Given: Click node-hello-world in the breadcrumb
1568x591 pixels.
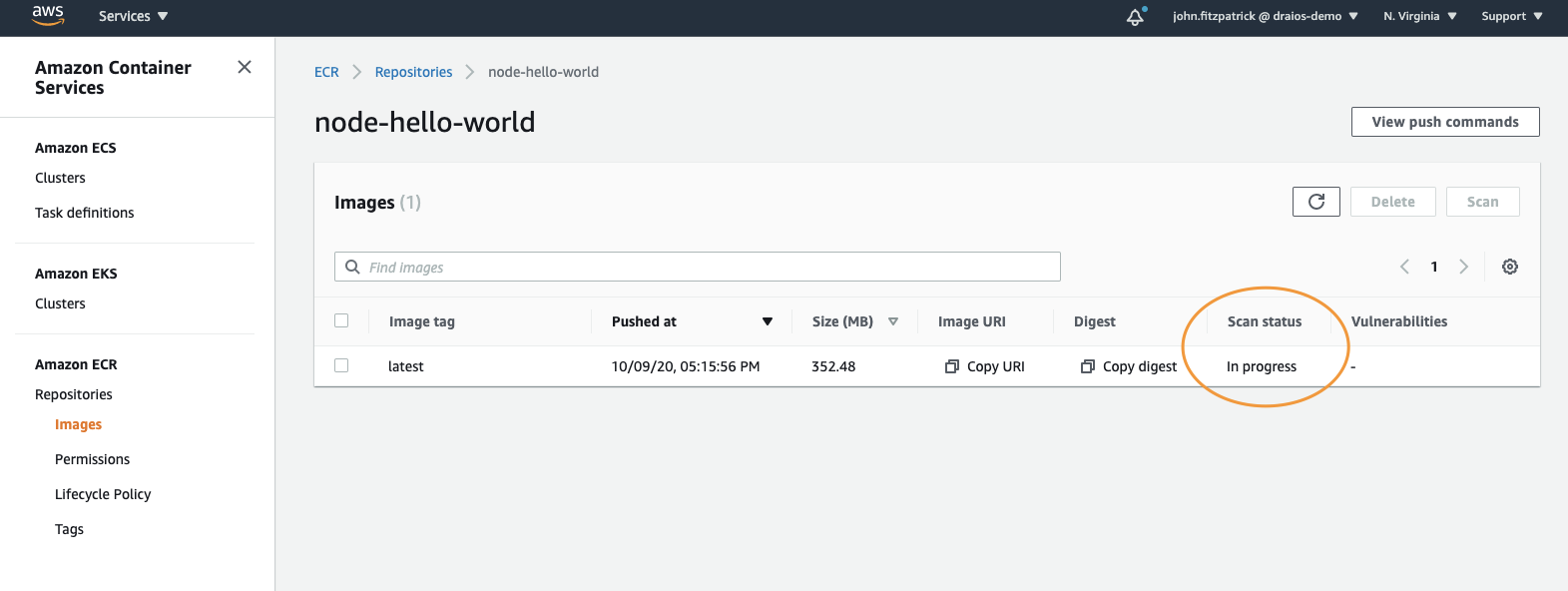Looking at the screenshot, I should point(544,72).
